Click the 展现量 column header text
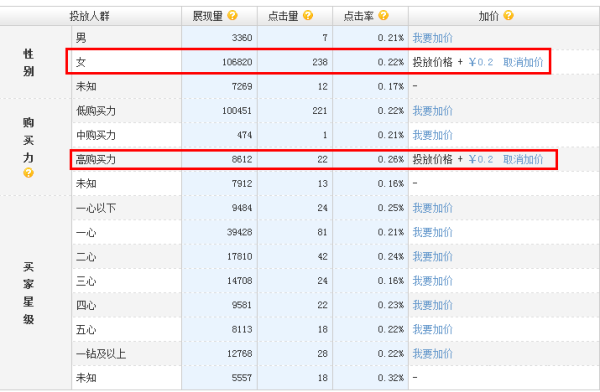 (208, 16)
